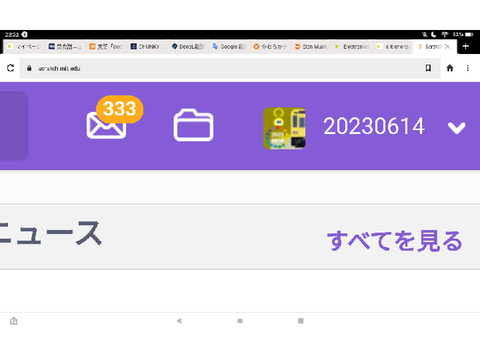This screenshot has width=480, height=360.
Task: Click the dark purple search box
Action: 14,126
